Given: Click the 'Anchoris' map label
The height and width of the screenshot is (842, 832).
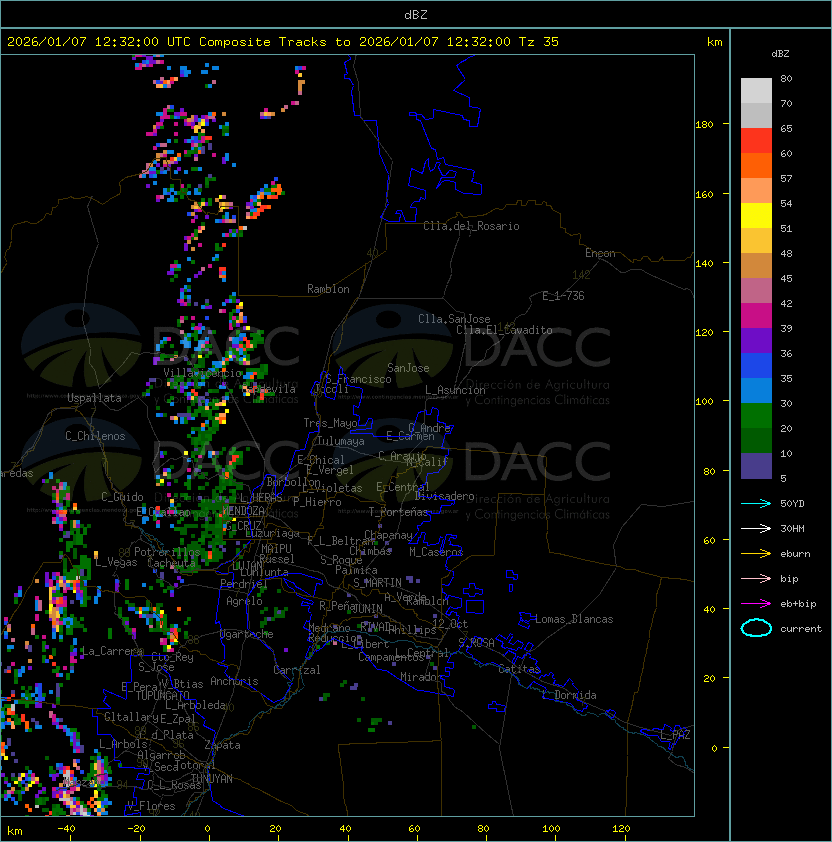Looking at the screenshot, I should 234,681.
